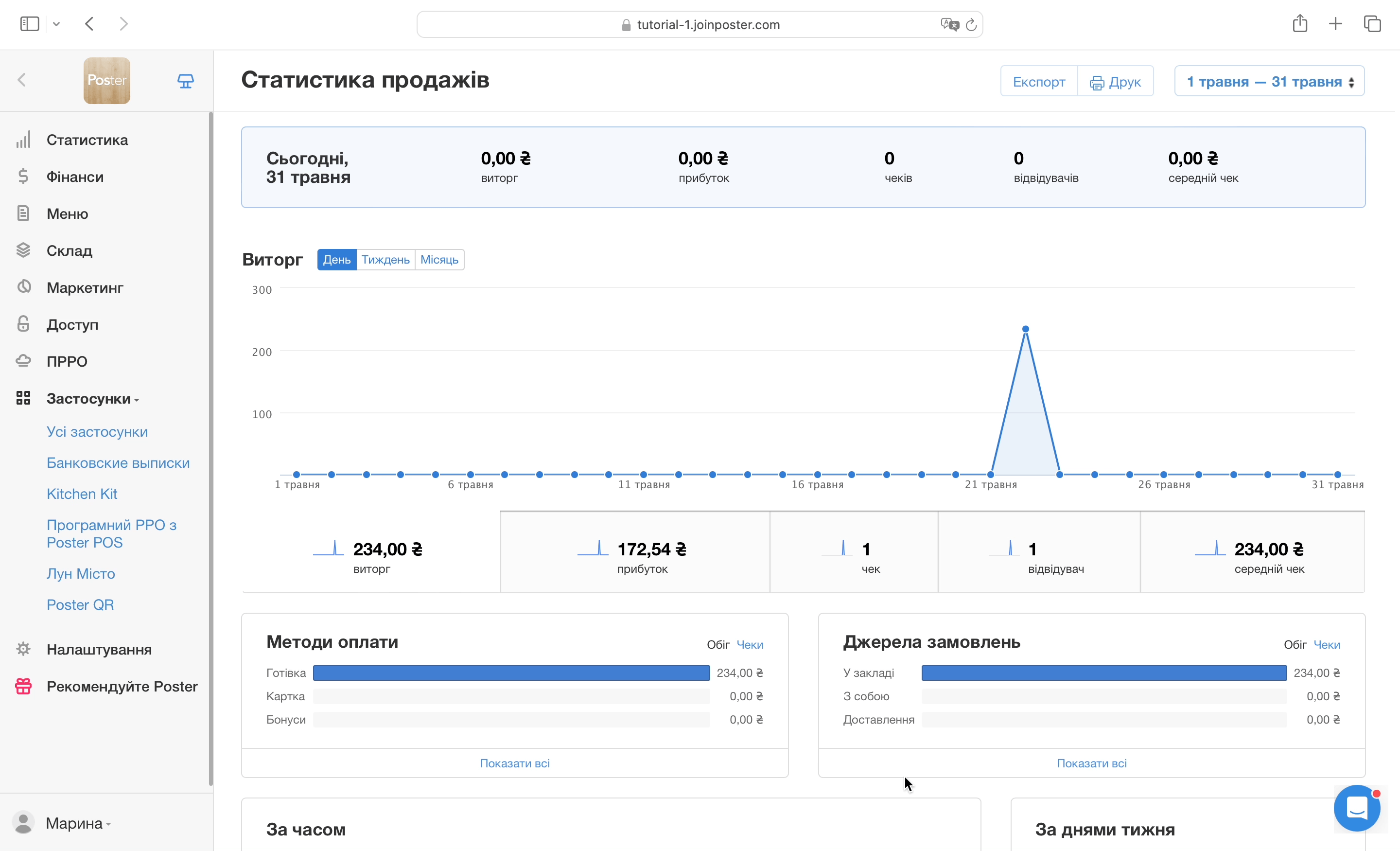Click the Recommend Poster gift icon

point(23,686)
